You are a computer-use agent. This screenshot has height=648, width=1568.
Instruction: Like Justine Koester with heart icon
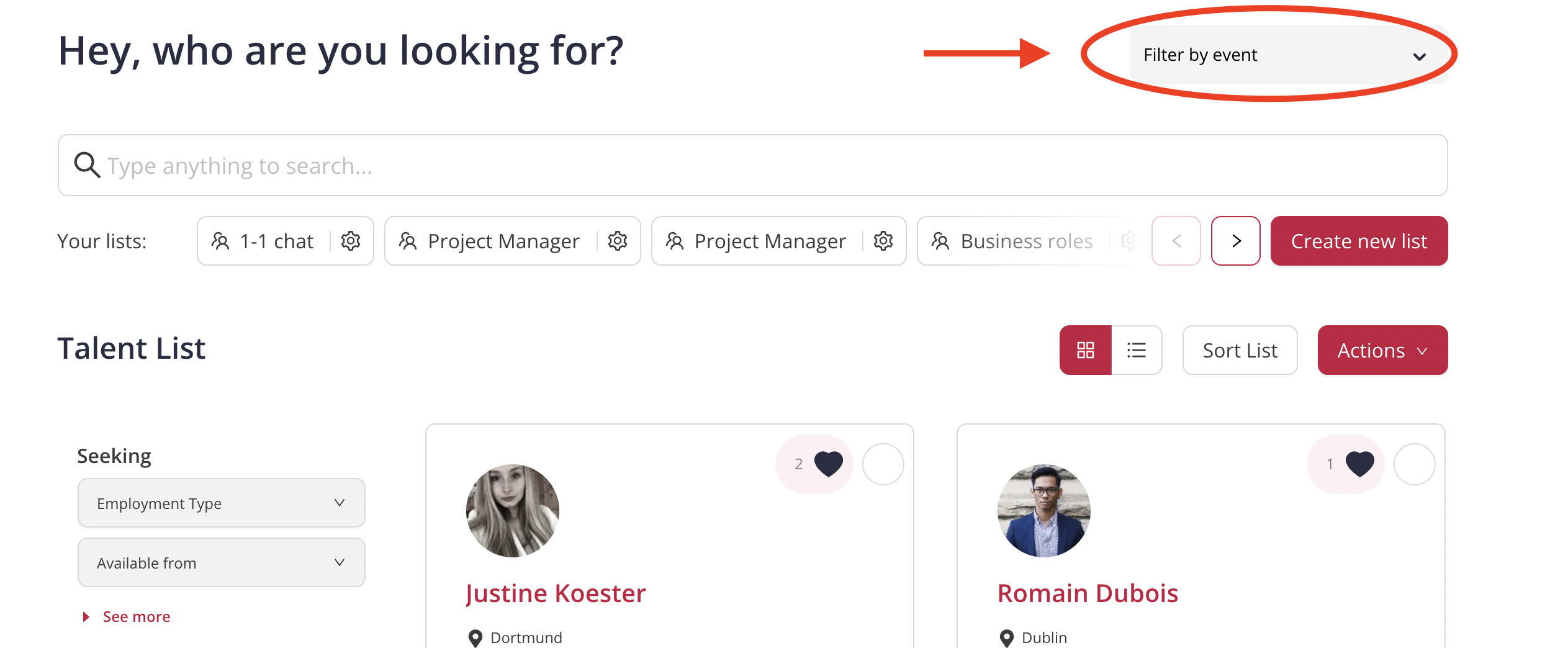[829, 464]
